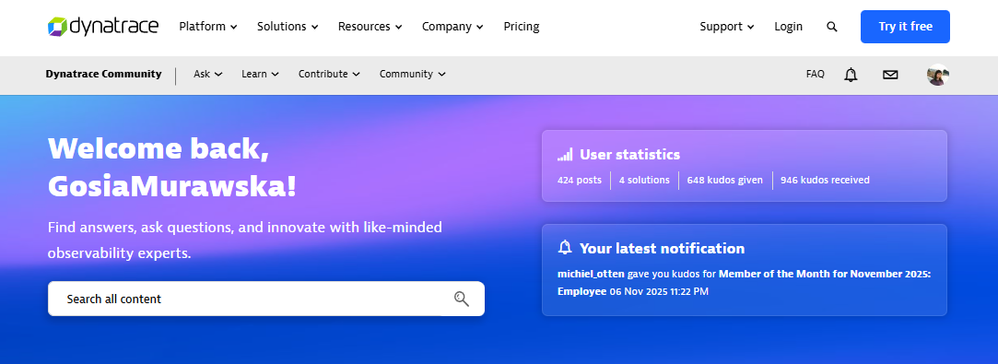Expand the Company menu
Image resolution: width=998 pixels, height=364 pixels.
[453, 27]
